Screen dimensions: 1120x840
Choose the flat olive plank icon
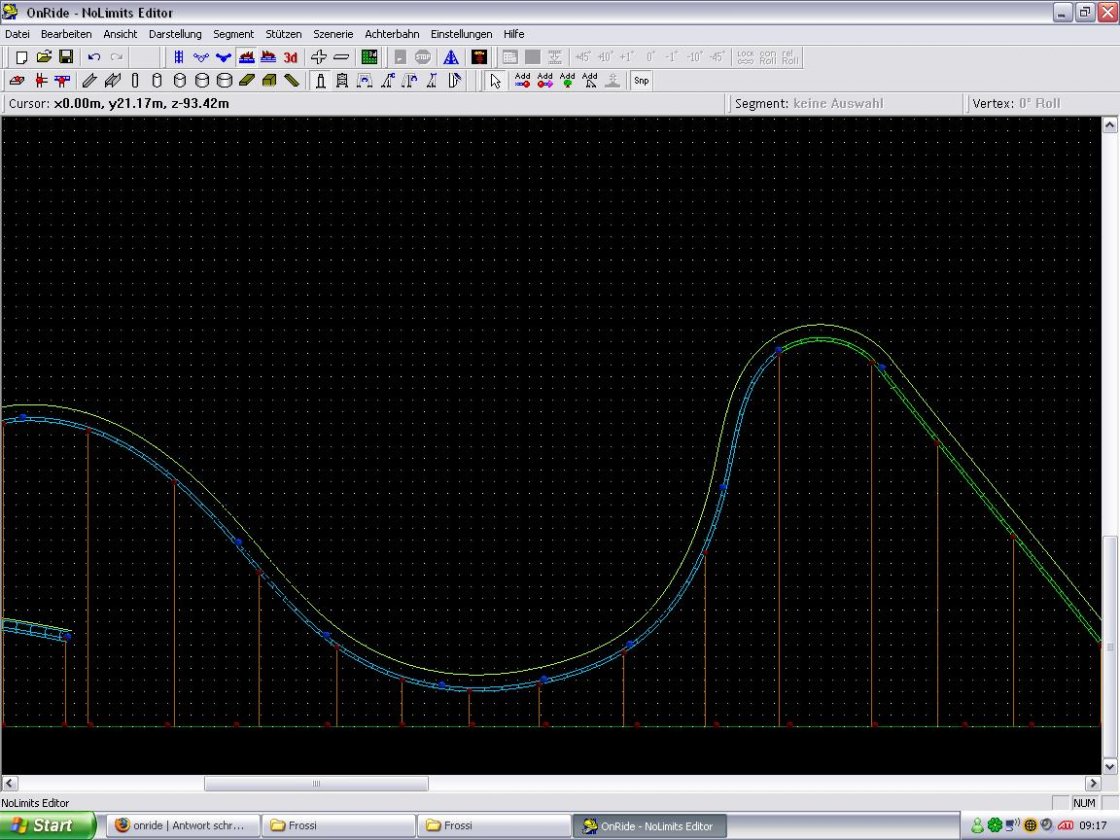(246, 81)
